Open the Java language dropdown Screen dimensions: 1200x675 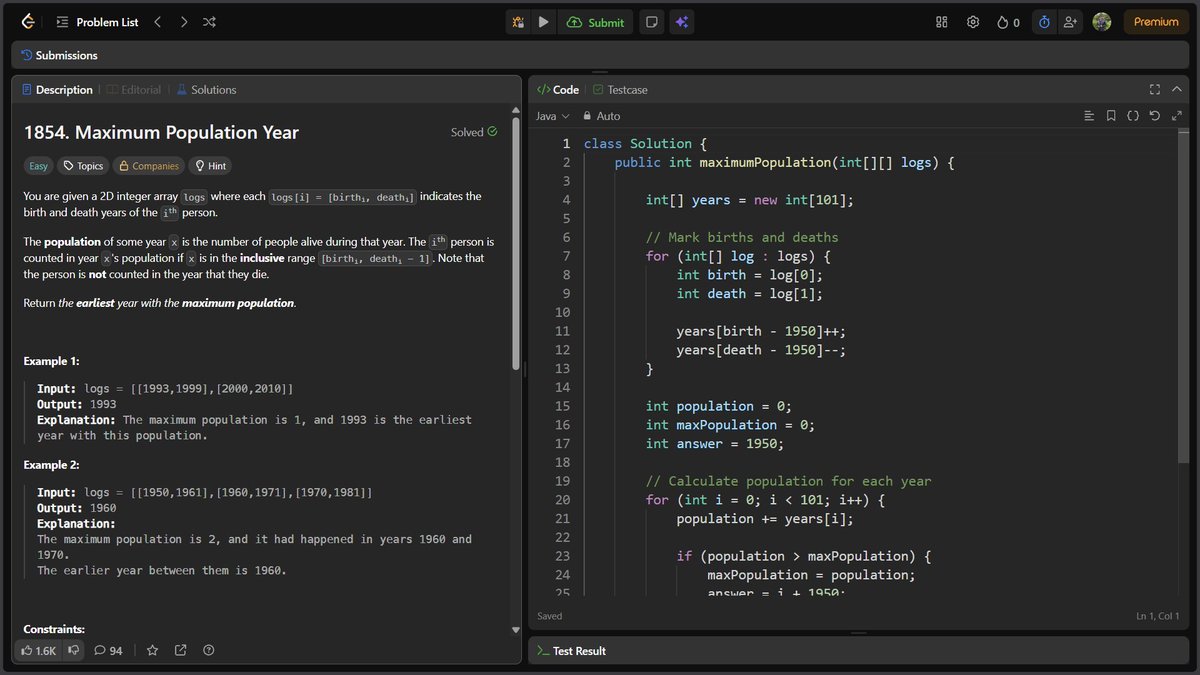coord(552,116)
